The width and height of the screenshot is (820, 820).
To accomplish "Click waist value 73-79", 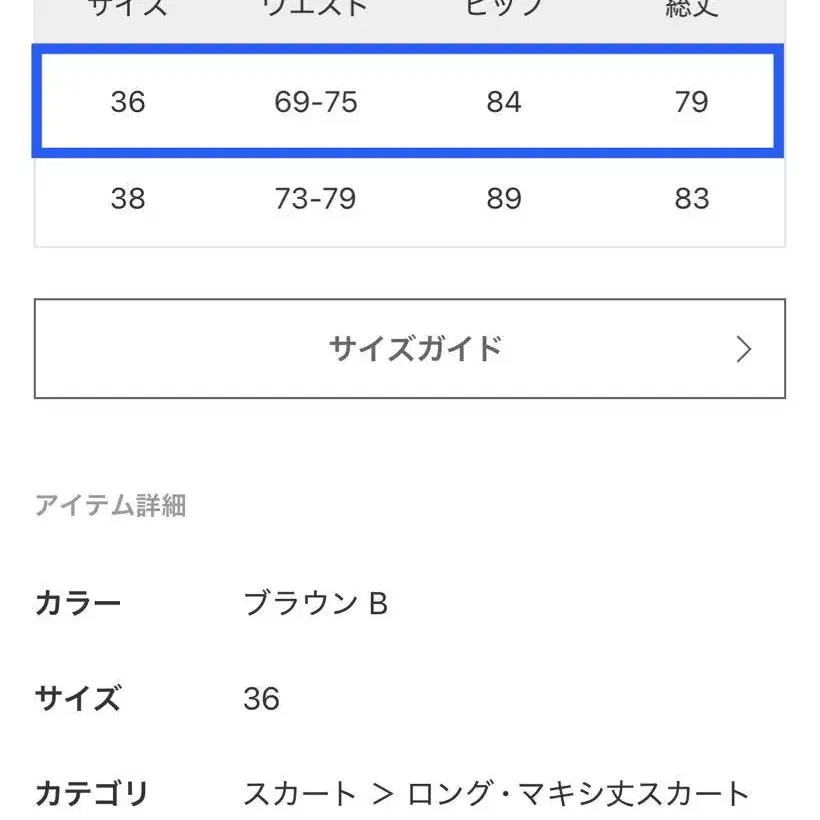I will pyautogui.click(x=316, y=199).
